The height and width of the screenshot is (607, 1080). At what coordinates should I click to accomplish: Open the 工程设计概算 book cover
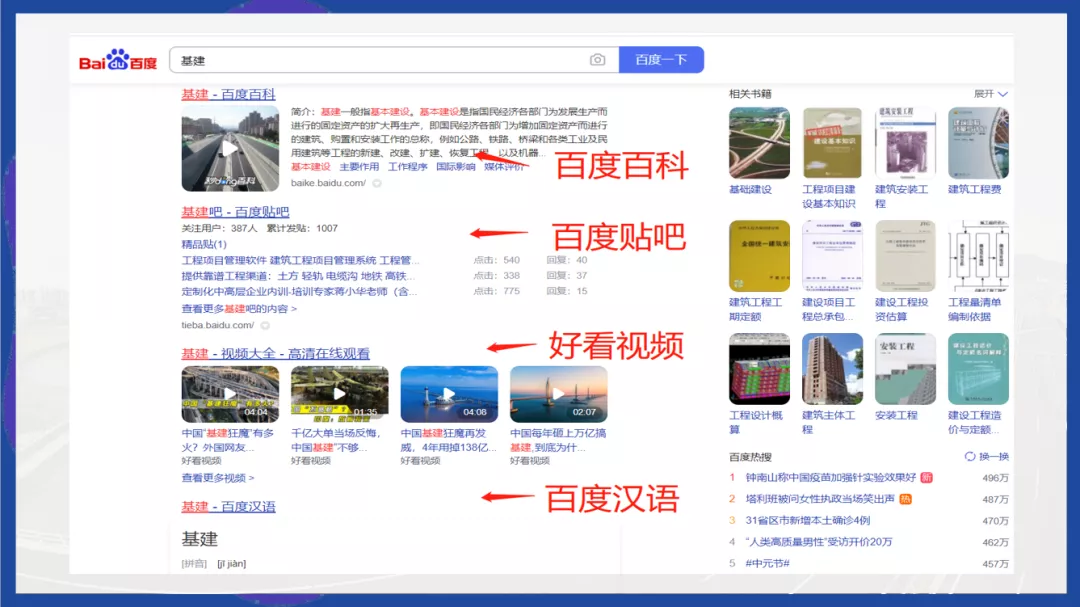tap(759, 369)
